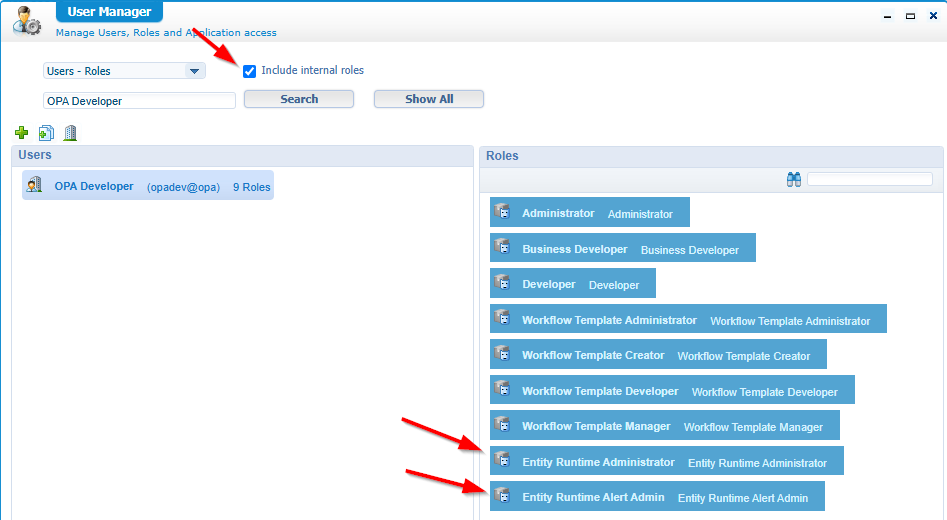Click the green plus add user icon
This screenshot has height=520, width=947.
click(x=22, y=133)
